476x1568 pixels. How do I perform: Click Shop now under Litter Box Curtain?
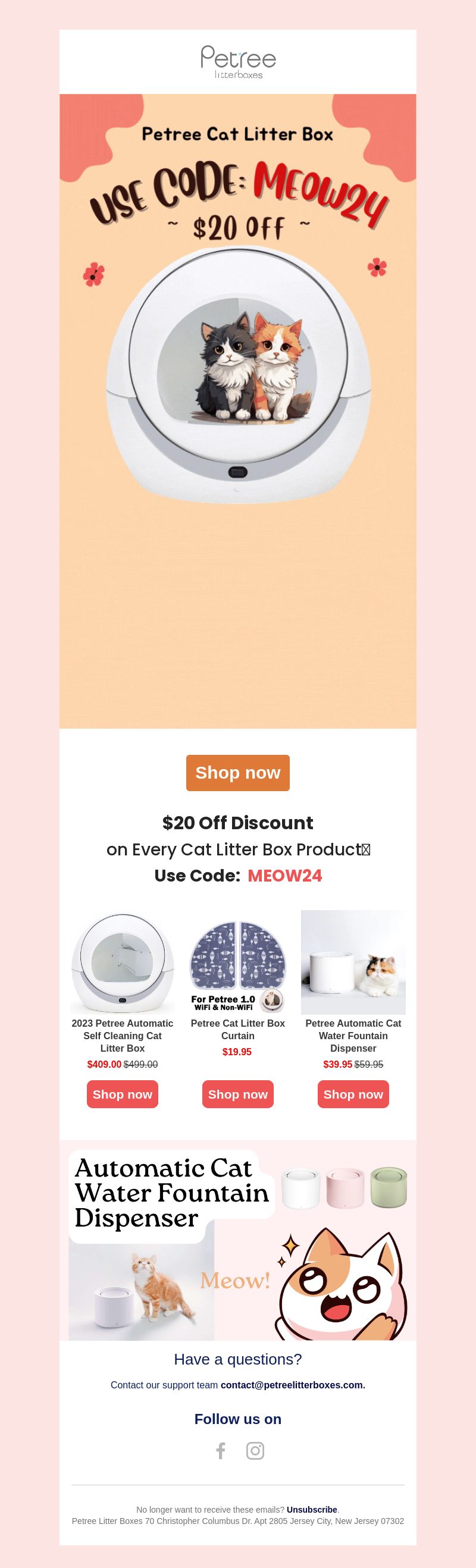(x=238, y=1094)
